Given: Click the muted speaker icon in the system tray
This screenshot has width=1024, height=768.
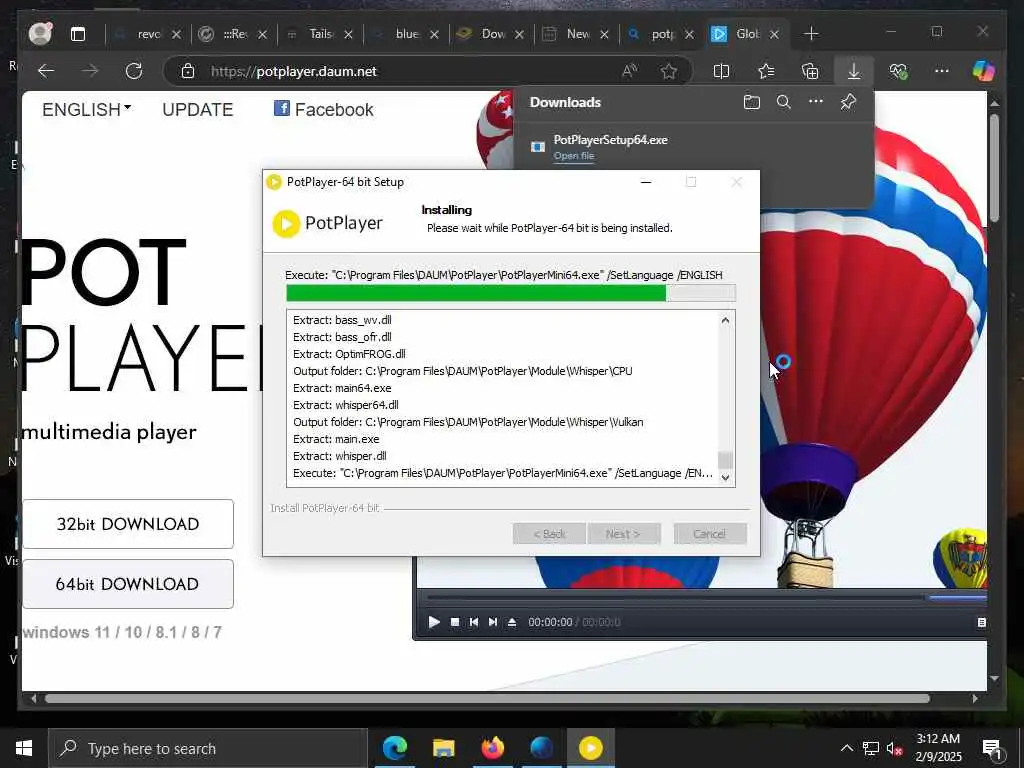Looking at the screenshot, I should 894,748.
